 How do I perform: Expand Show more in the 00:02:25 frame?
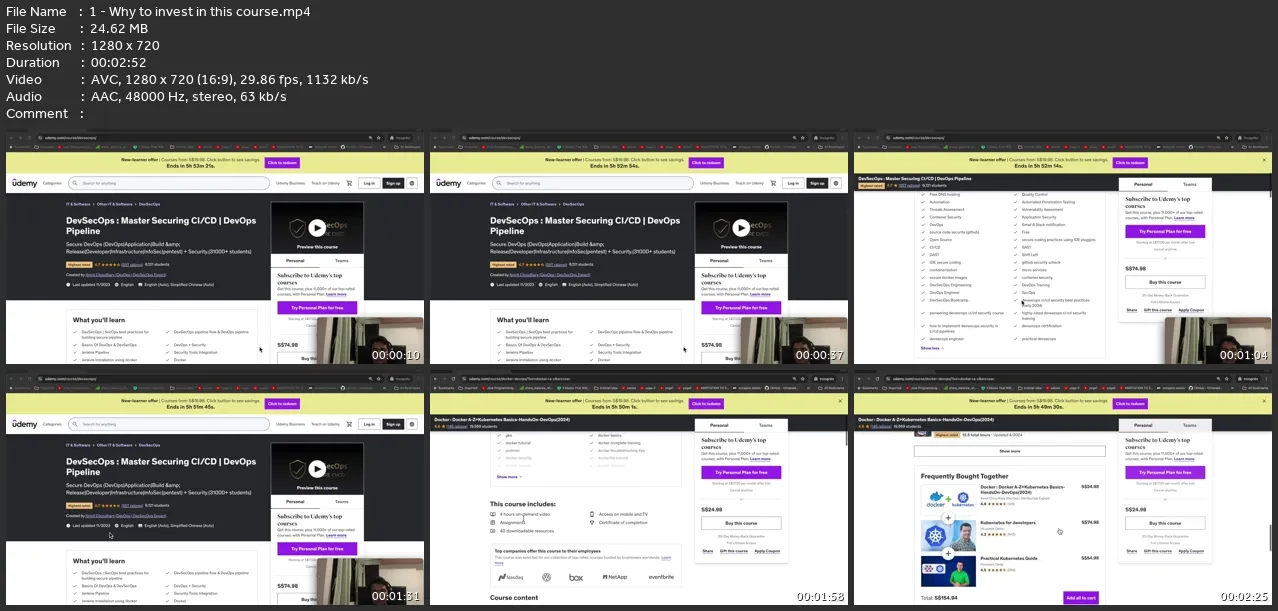coord(1009,450)
